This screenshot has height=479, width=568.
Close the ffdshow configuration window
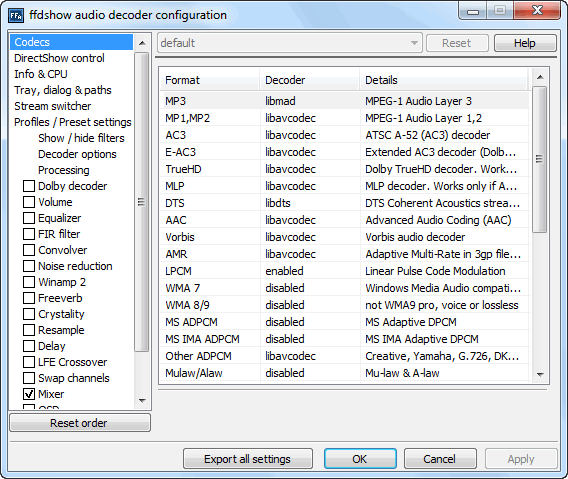537,11
